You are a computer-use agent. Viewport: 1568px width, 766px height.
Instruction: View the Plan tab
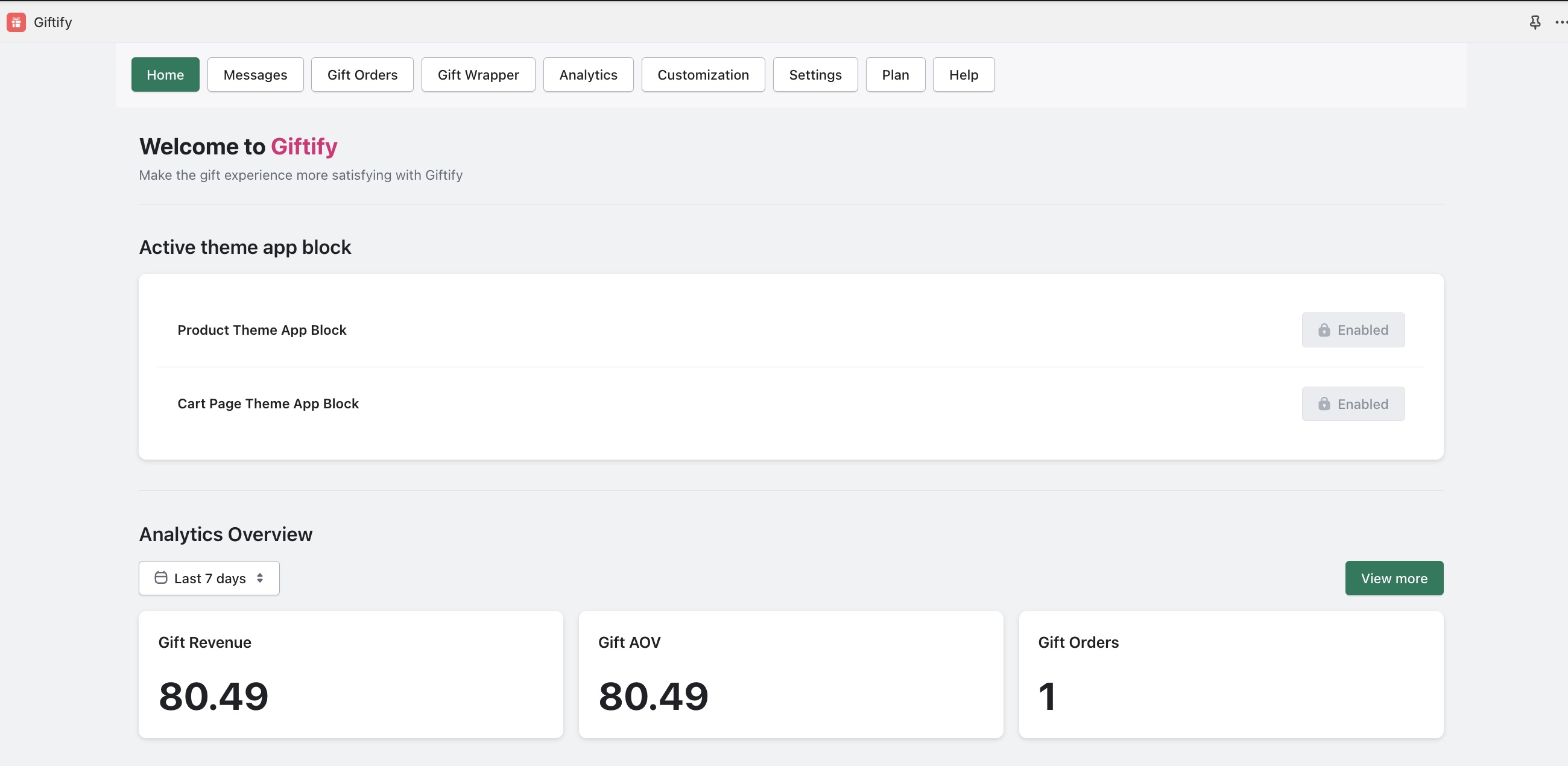point(895,74)
